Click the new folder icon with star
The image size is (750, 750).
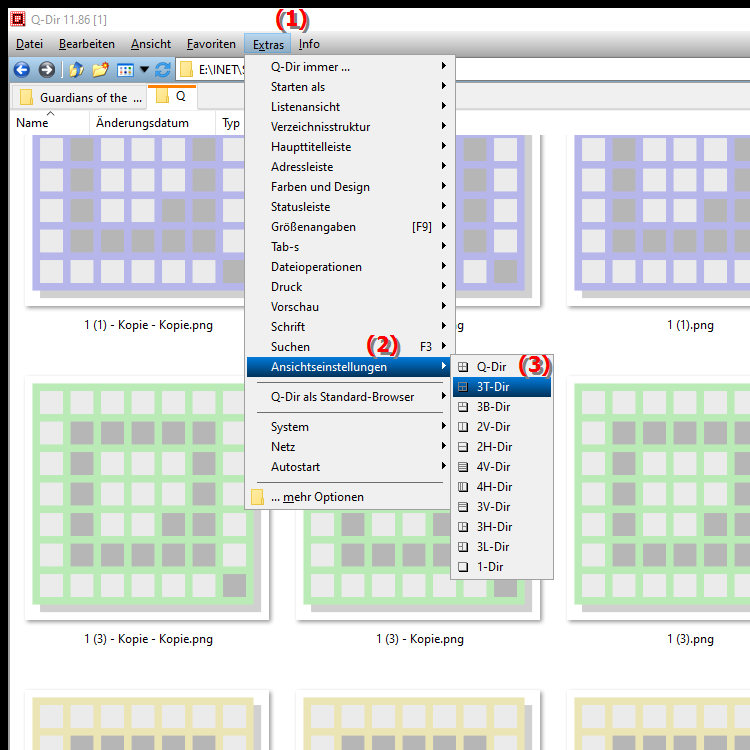100,70
